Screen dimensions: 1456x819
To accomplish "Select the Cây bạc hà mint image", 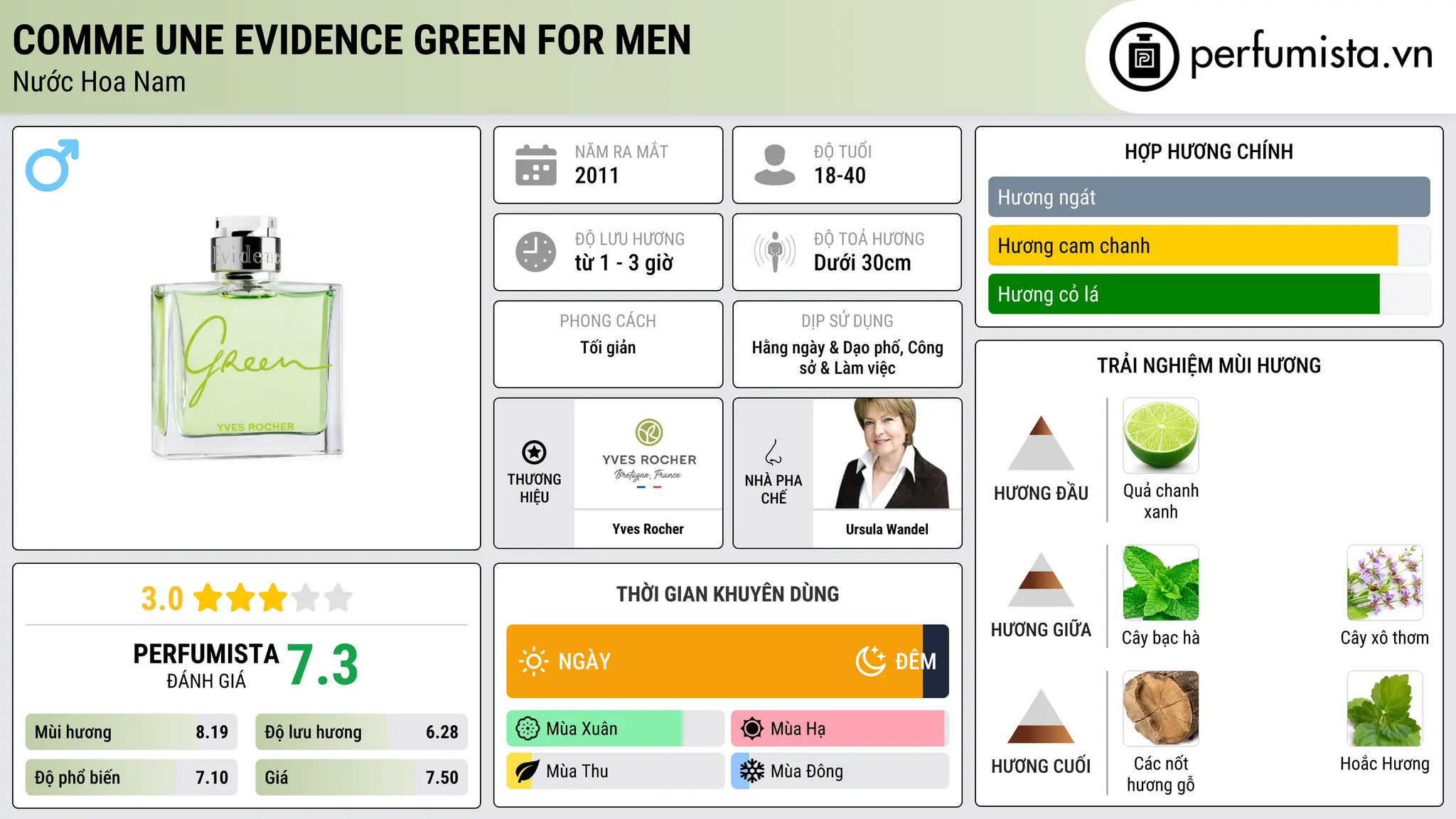I will (1161, 583).
